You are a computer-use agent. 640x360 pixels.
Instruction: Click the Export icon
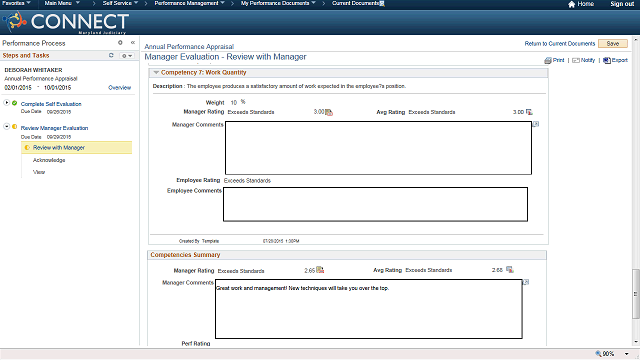tap(607, 60)
